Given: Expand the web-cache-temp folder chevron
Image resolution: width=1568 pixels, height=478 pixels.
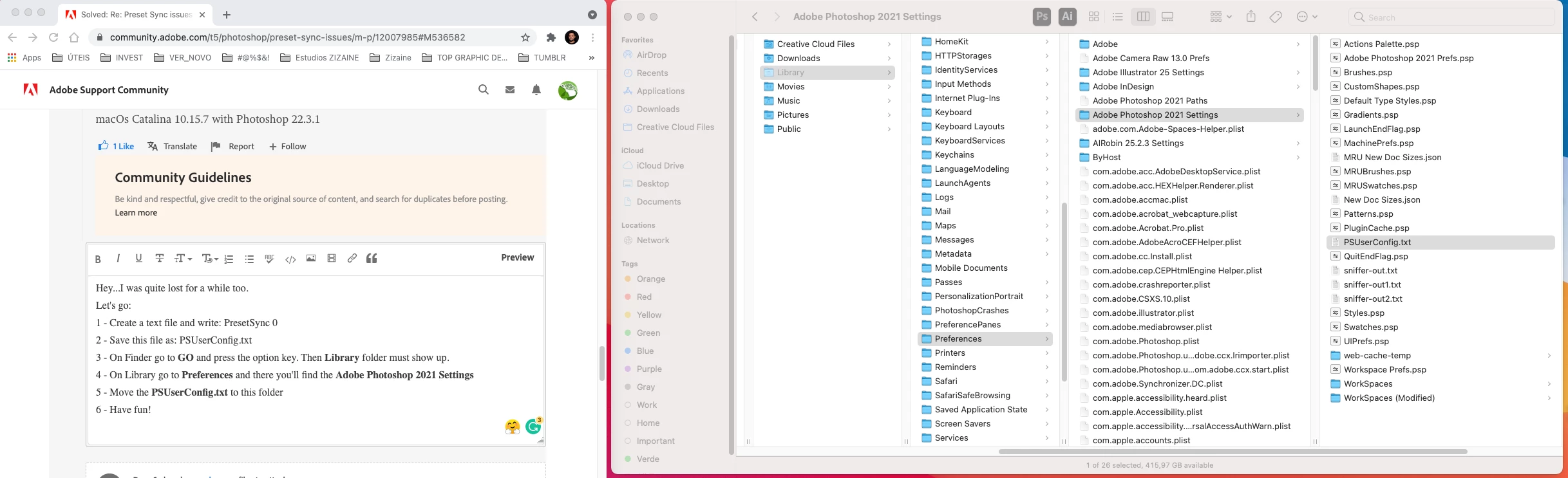Looking at the screenshot, I should tap(1549, 356).
